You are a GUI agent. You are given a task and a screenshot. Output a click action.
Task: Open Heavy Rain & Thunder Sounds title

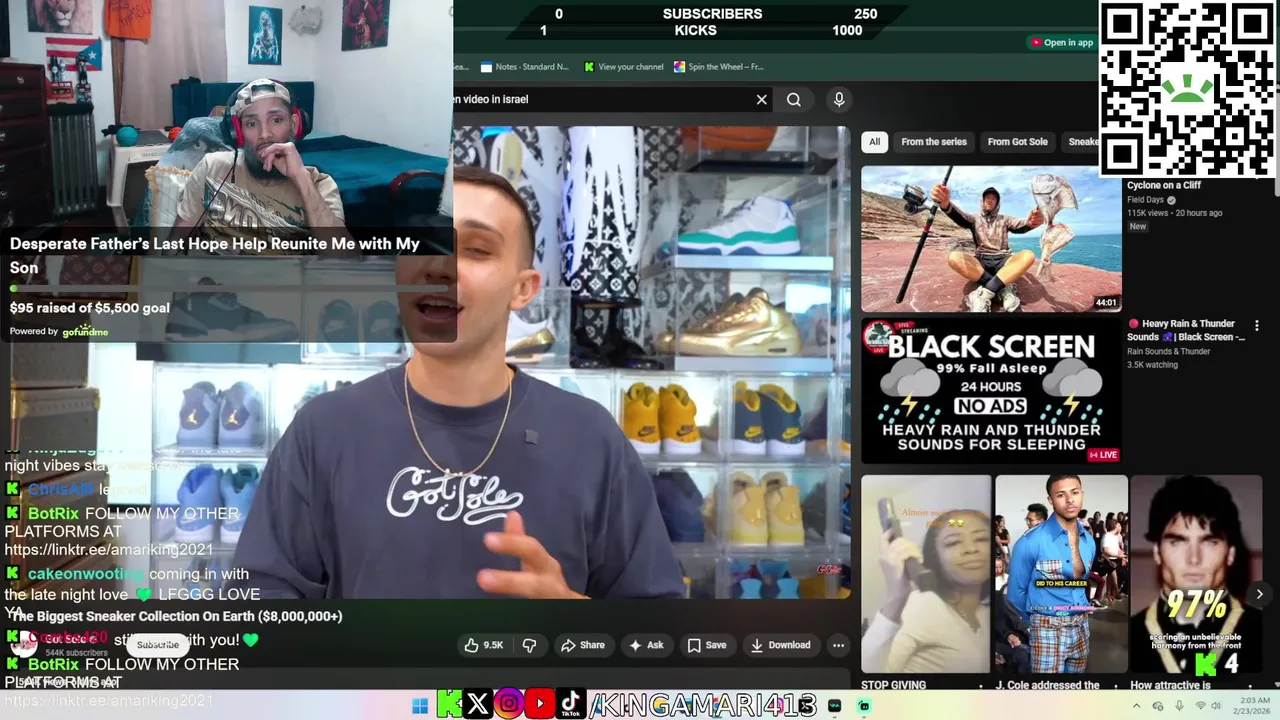point(1186,330)
